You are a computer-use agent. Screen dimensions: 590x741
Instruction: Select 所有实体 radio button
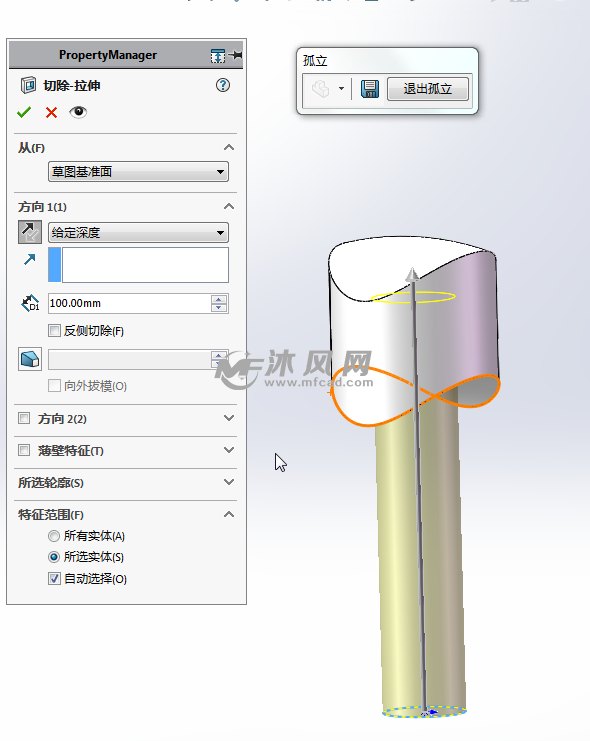tap(54, 536)
